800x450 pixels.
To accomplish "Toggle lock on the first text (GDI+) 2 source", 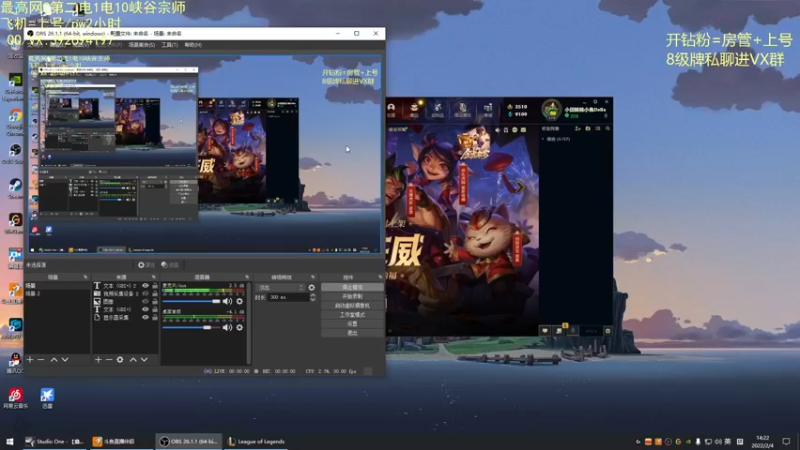I will pos(155,286).
